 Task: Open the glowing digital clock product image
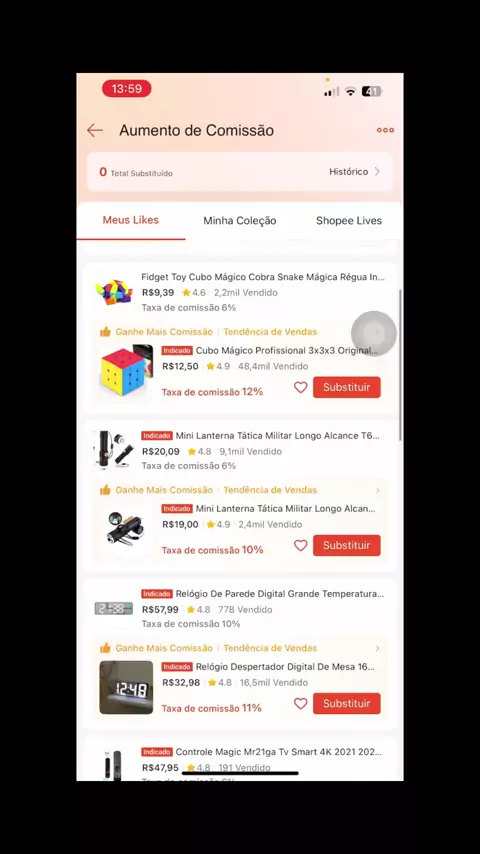(126, 687)
